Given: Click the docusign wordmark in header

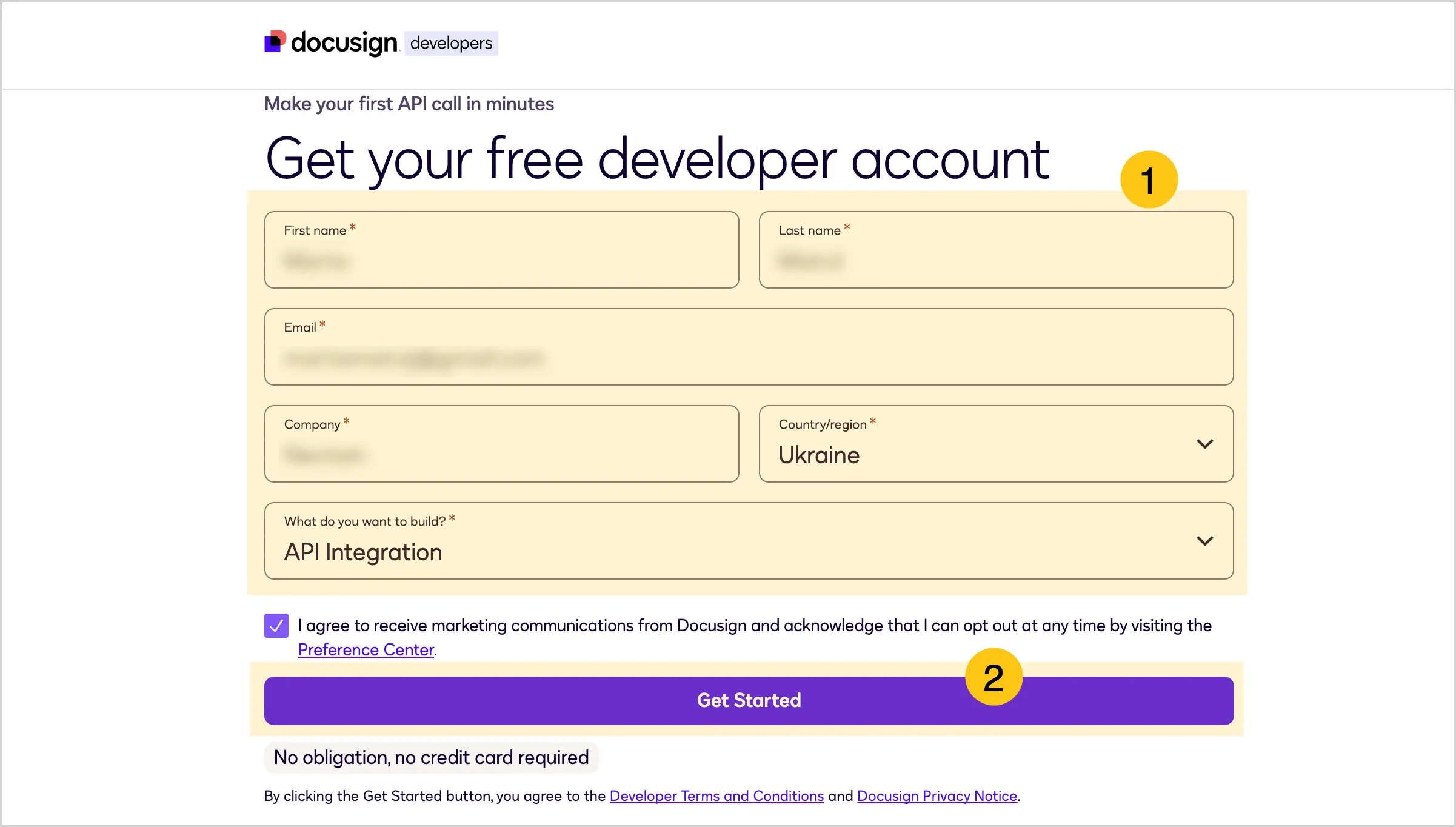Looking at the screenshot, I should click(344, 43).
